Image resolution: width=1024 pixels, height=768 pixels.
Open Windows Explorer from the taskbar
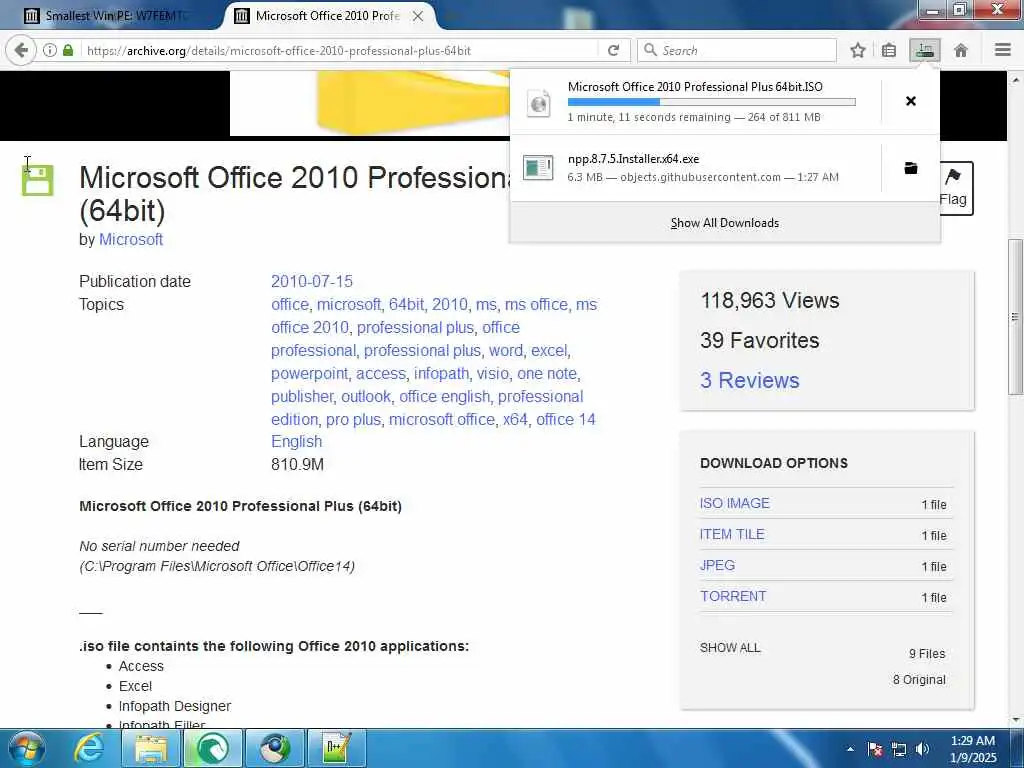point(151,748)
